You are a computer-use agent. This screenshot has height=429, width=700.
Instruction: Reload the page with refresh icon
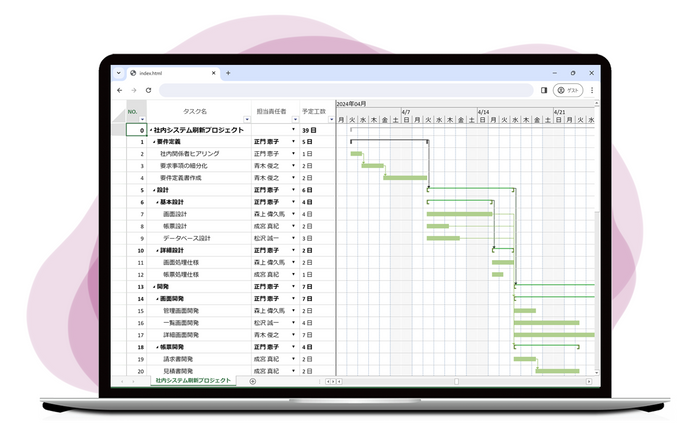(149, 90)
